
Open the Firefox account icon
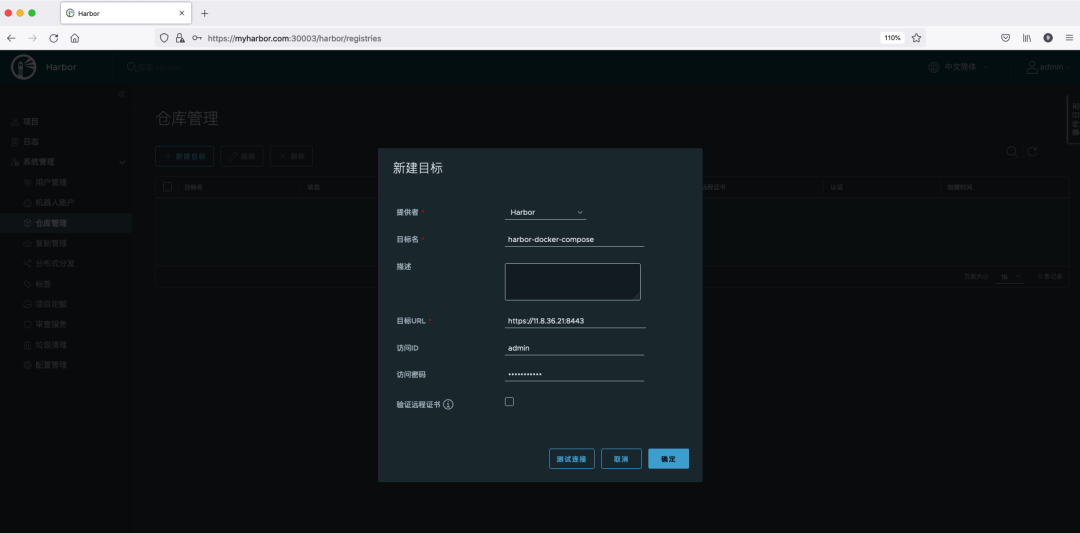pyautogui.click(x=1048, y=38)
